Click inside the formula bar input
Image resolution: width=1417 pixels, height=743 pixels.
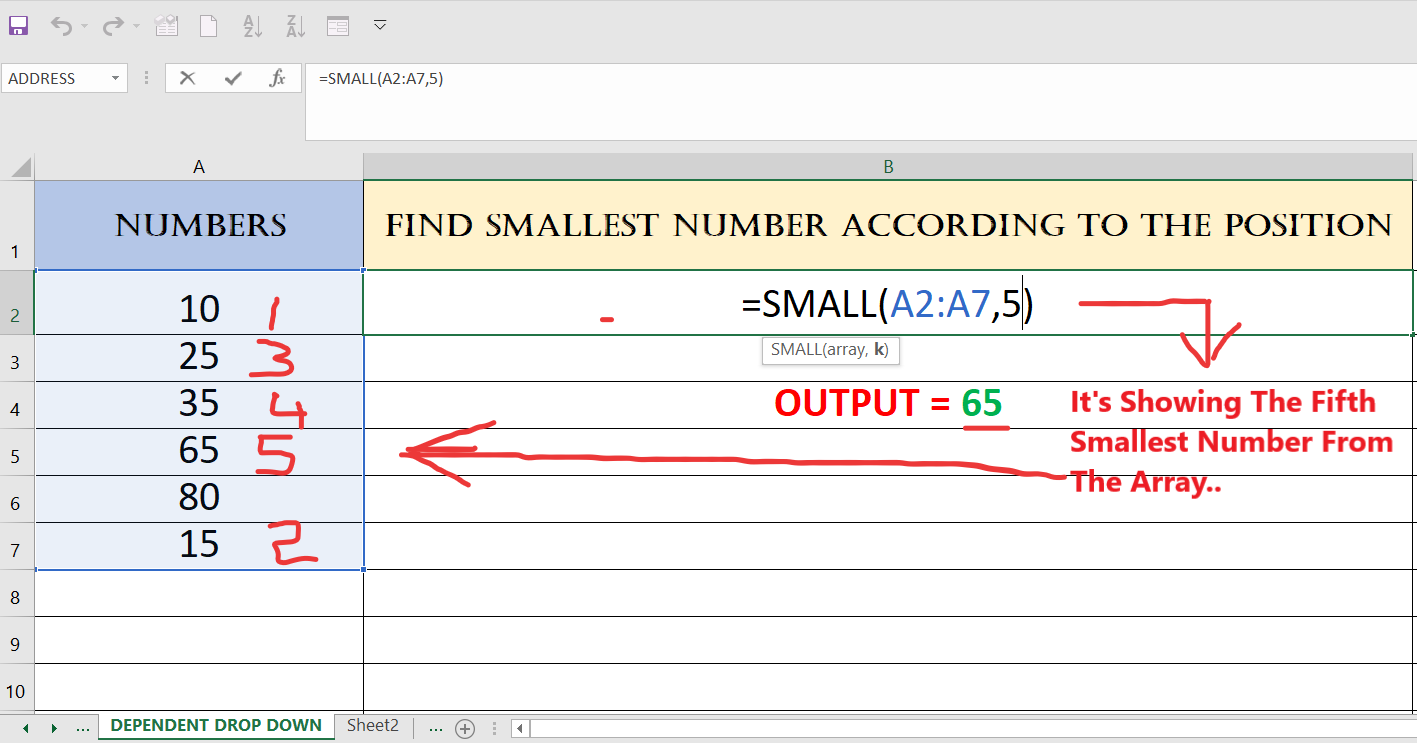(x=860, y=102)
